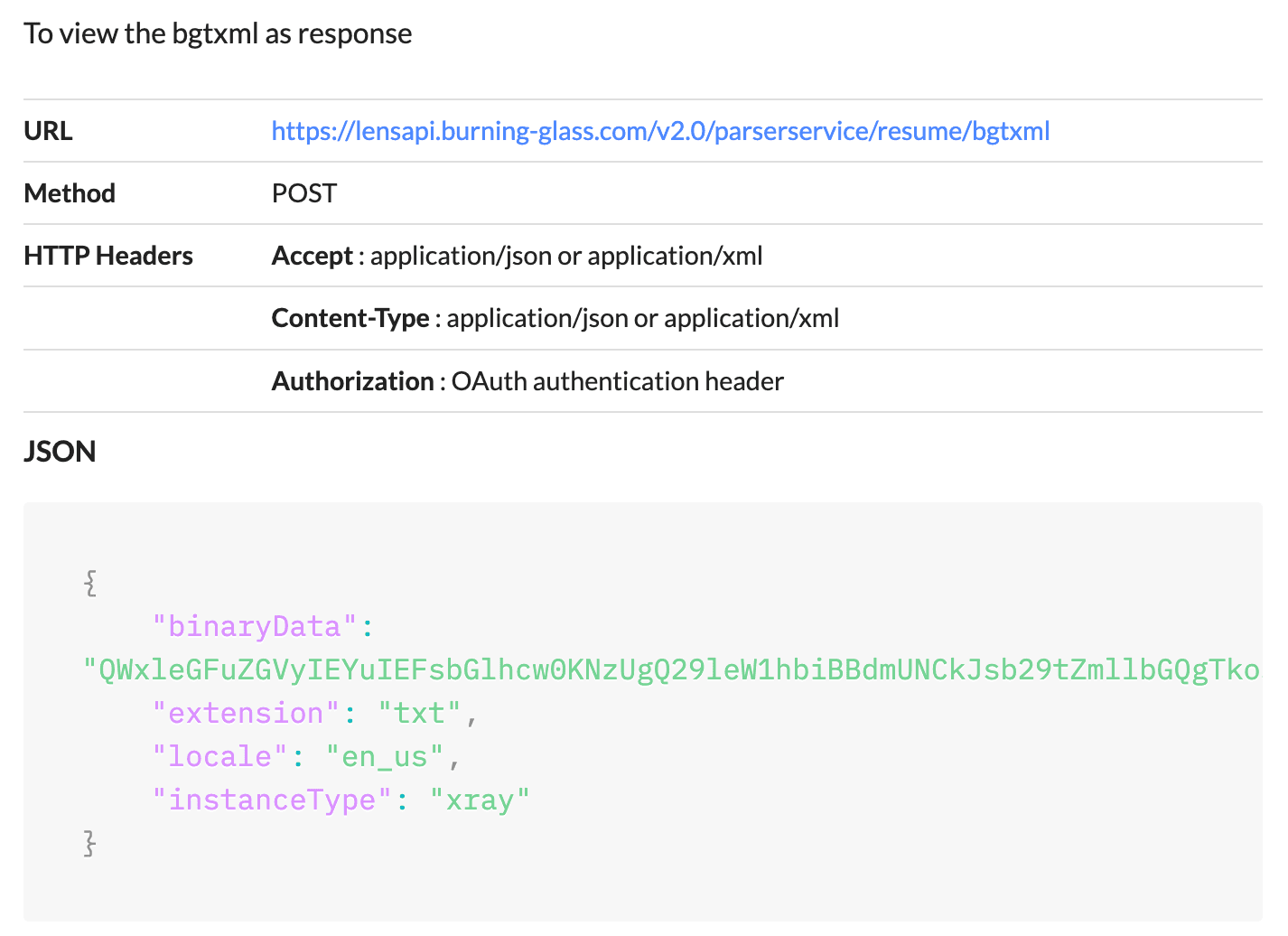Click the "xray" instanceType value
1288x936 pixels.
pyautogui.click(x=480, y=800)
